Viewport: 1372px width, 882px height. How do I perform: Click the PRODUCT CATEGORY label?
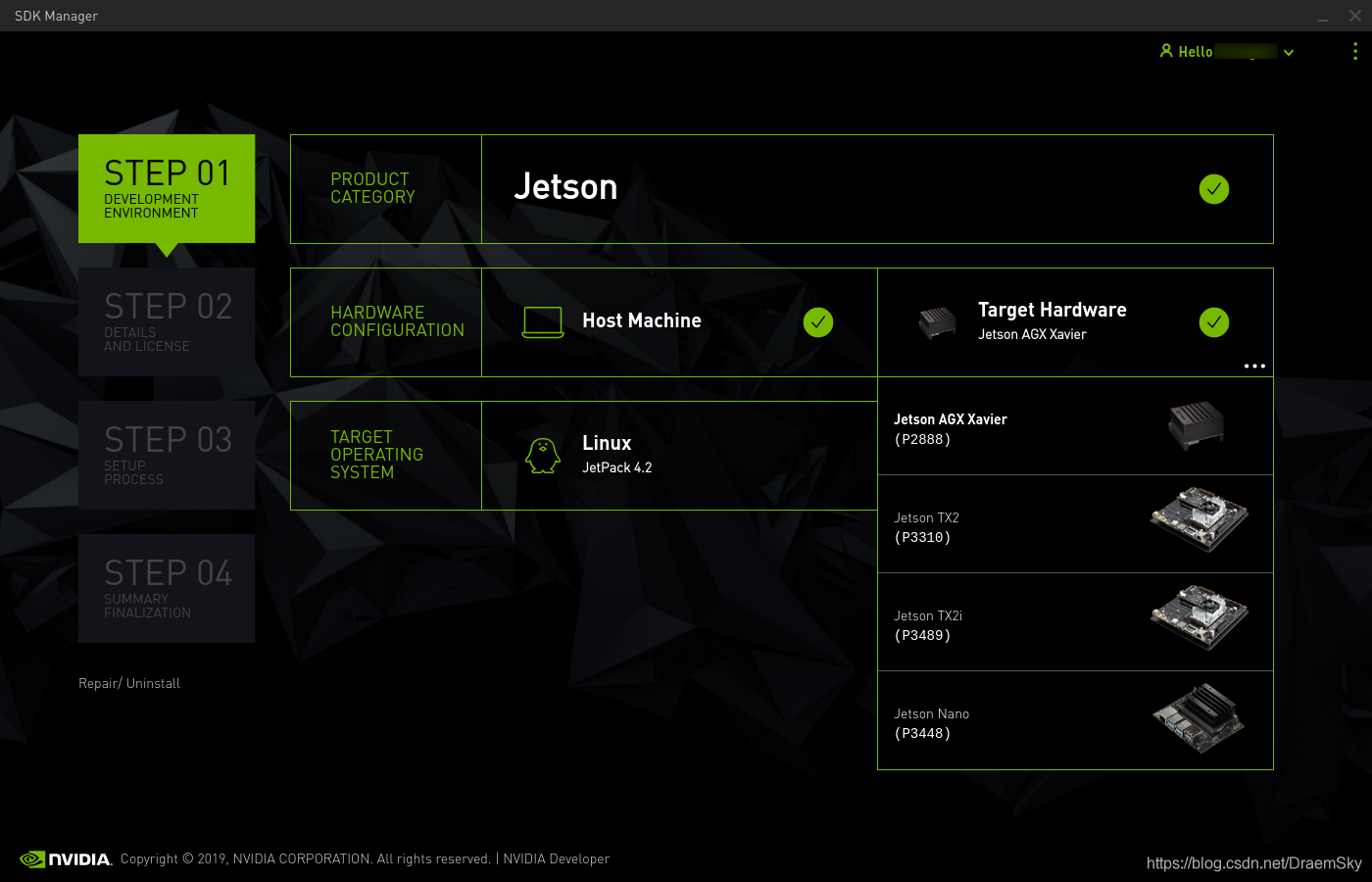point(372,188)
